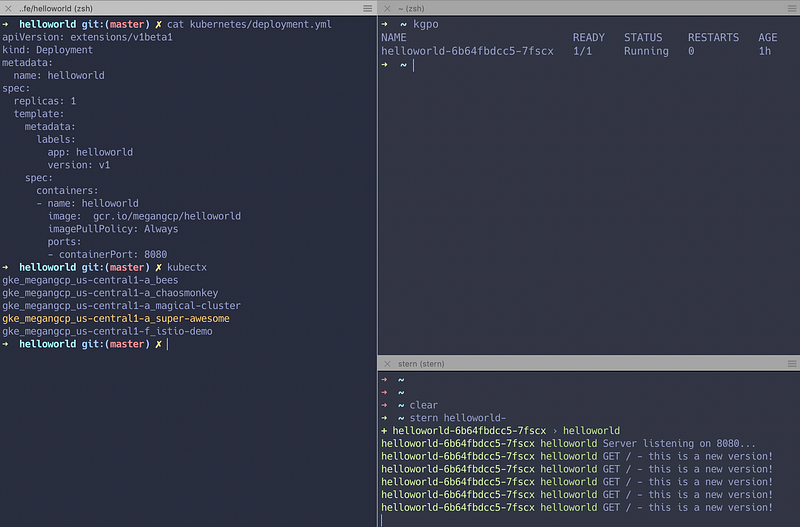Click the 'cat kubernetes/deployment.yml' command text
Image resolution: width=800 pixels, height=527 pixels.
click(x=249, y=24)
